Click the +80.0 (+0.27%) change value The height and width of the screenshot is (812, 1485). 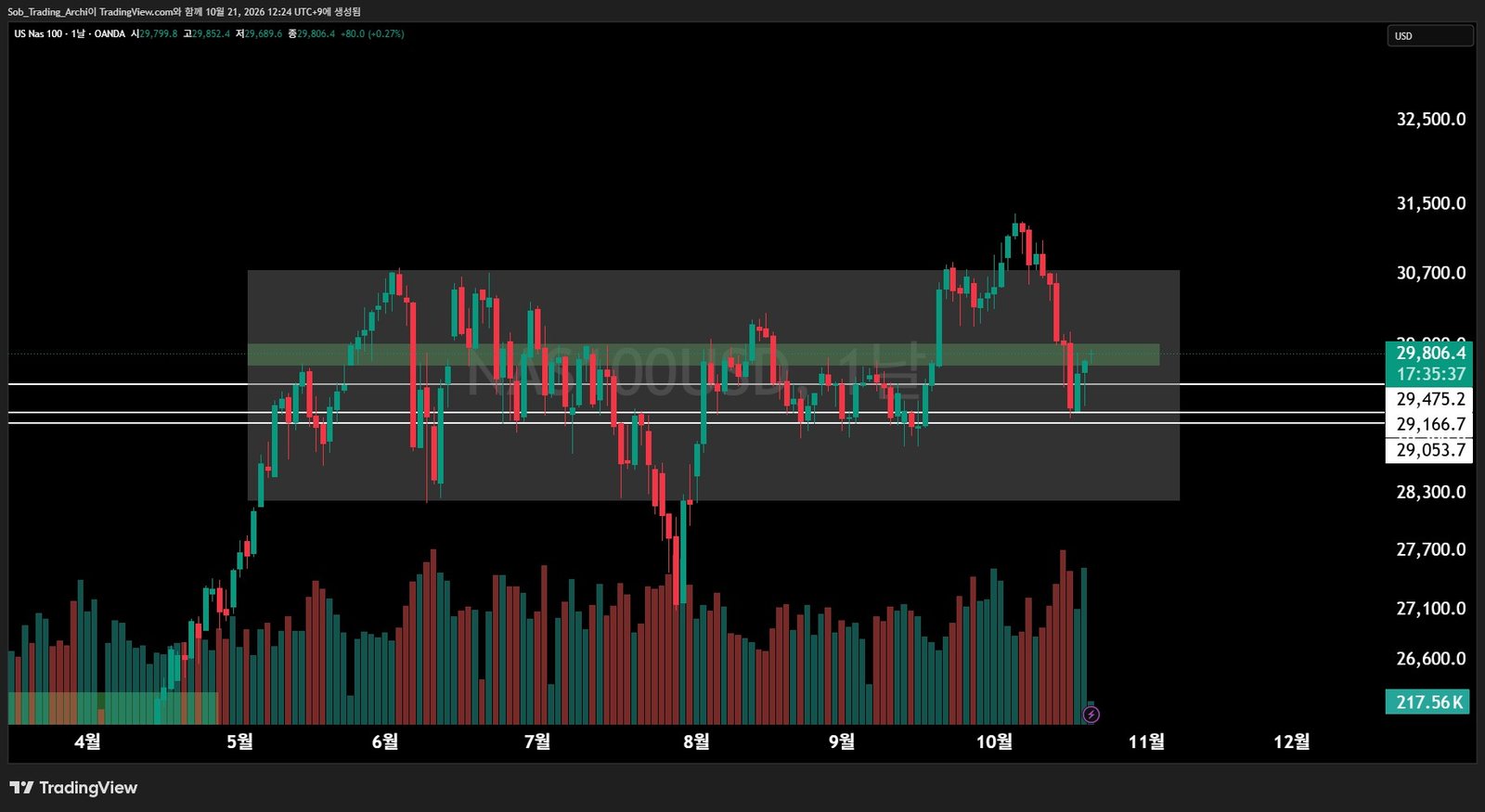(372, 34)
